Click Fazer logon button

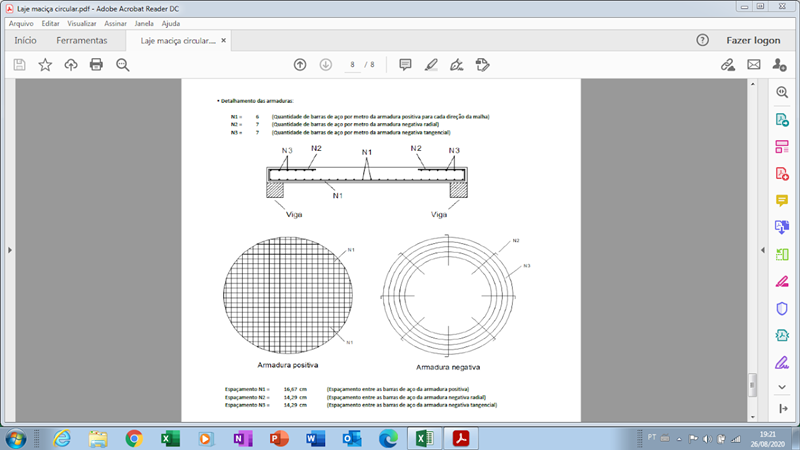(753, 40)
